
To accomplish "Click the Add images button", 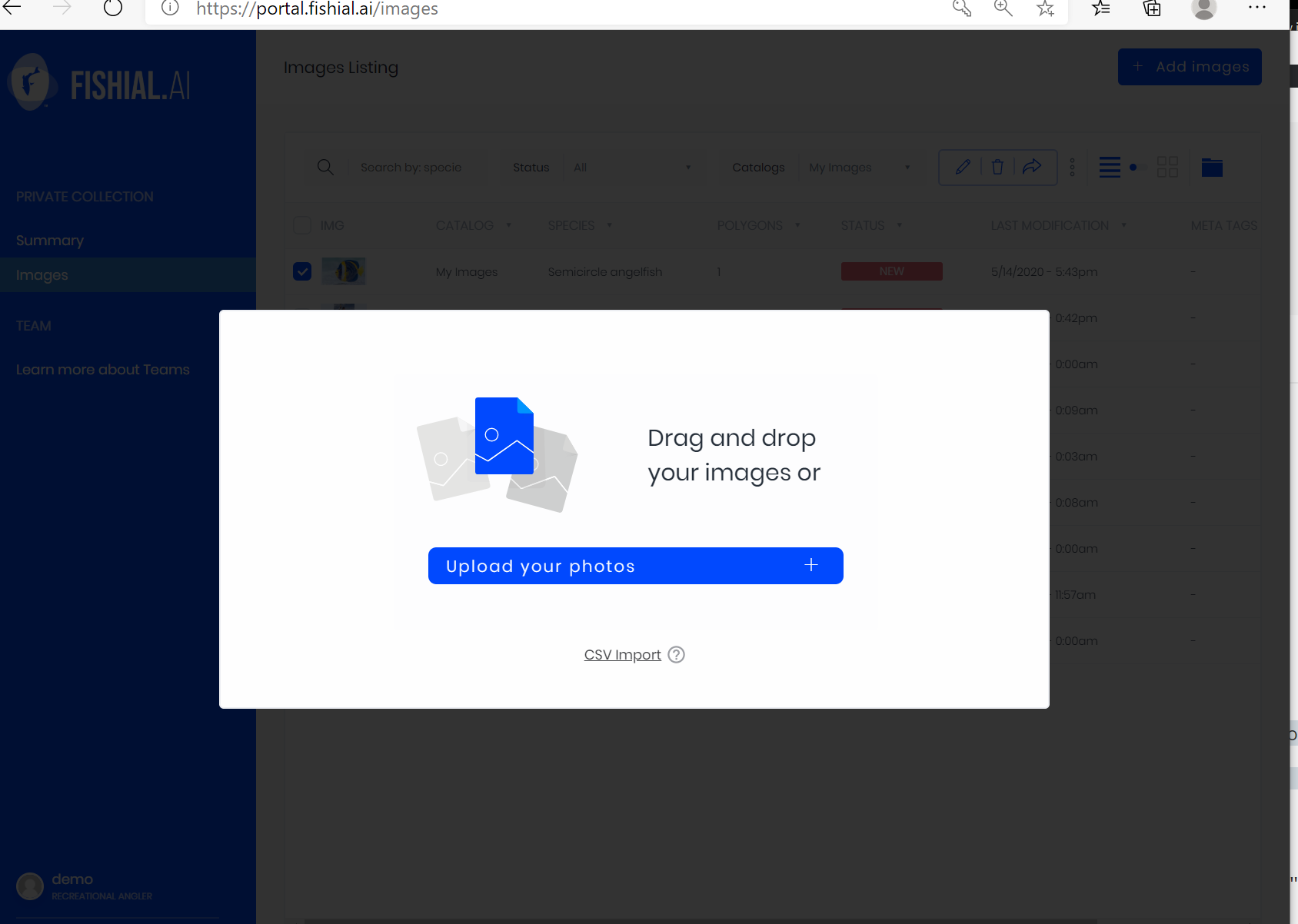I will point(1189,67).
